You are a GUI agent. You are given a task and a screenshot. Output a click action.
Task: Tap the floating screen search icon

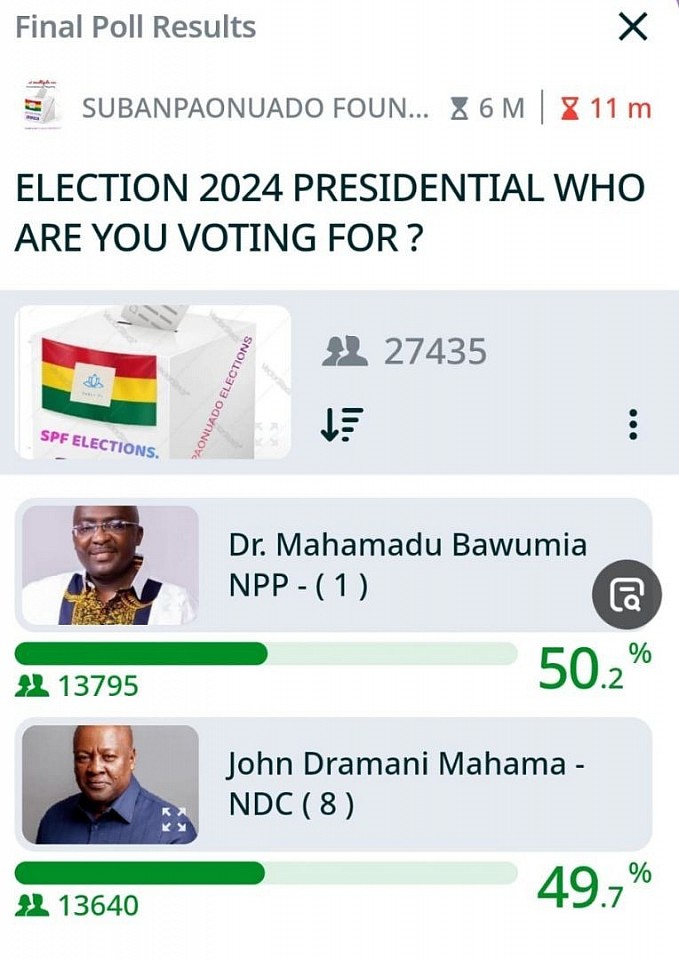626,594
